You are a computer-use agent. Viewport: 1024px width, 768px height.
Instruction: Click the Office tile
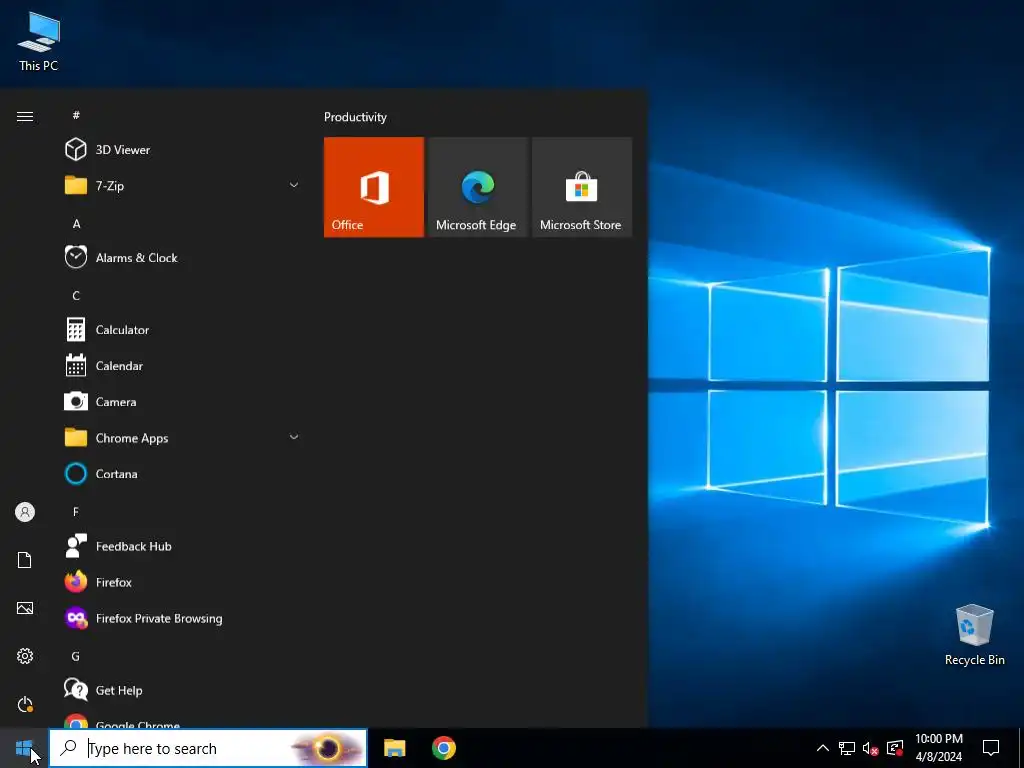[374, 187]
